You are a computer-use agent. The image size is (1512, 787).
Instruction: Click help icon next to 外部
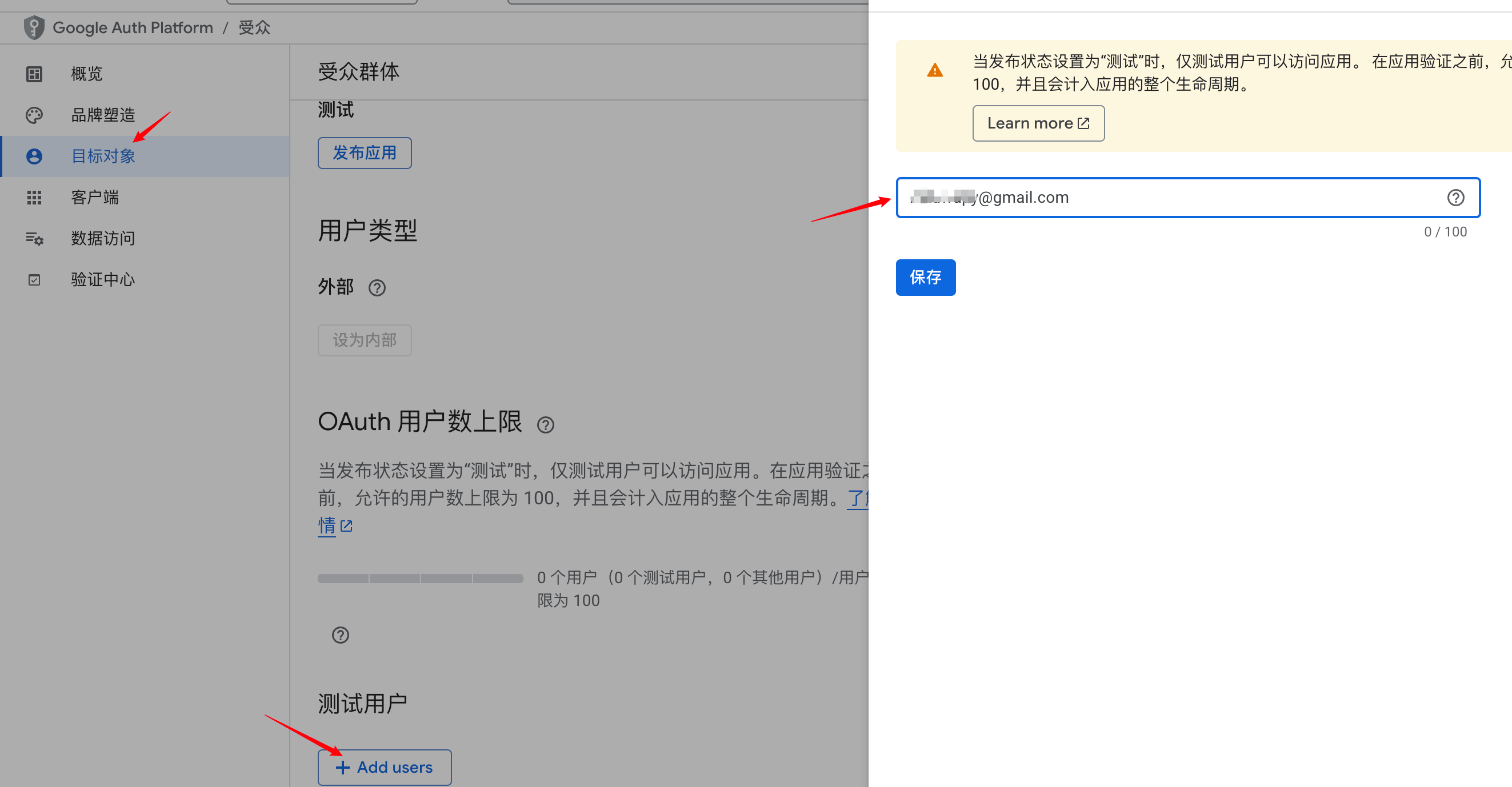[377, 288]
